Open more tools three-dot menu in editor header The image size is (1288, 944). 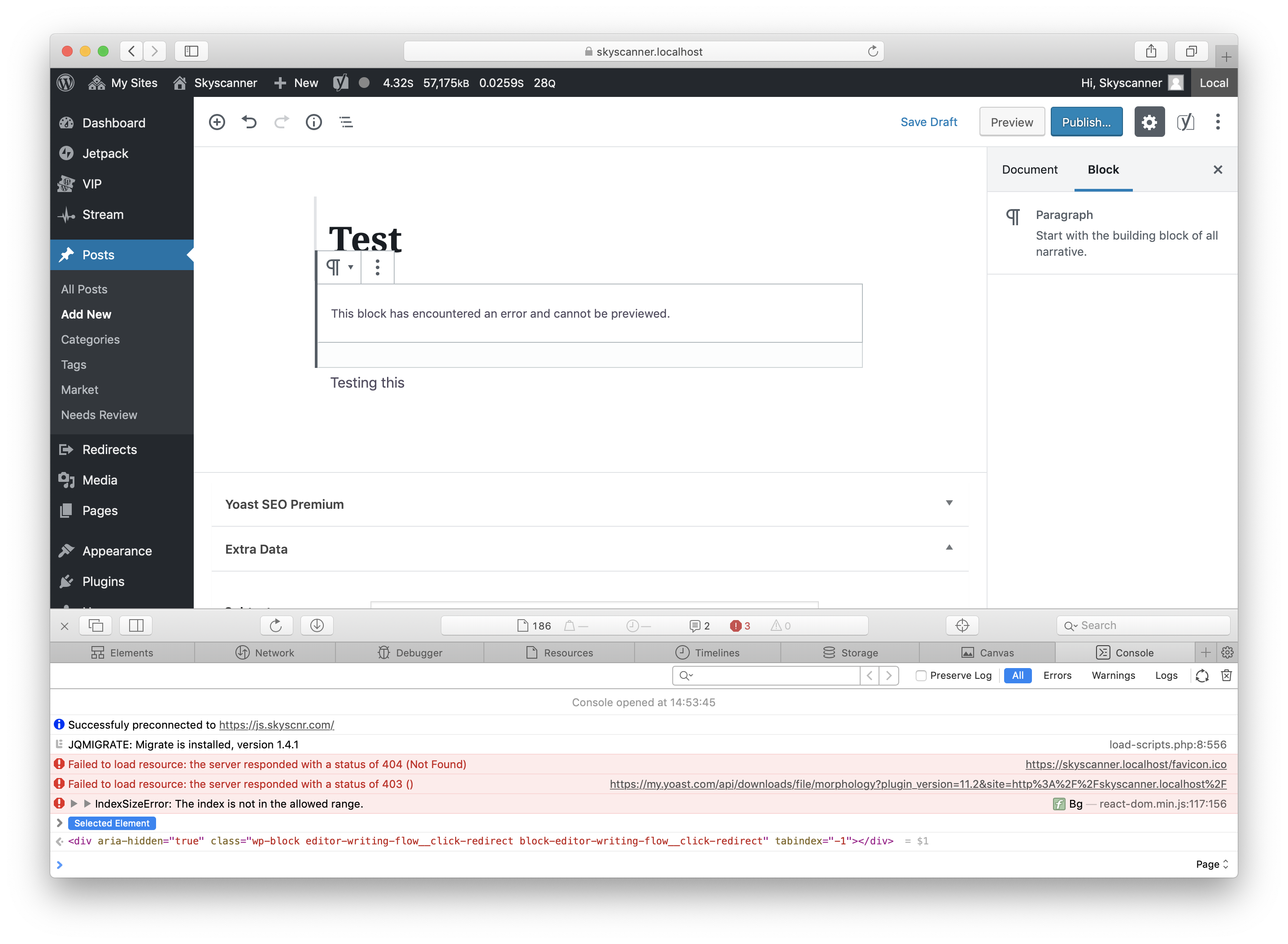[x=1218, y=122]
